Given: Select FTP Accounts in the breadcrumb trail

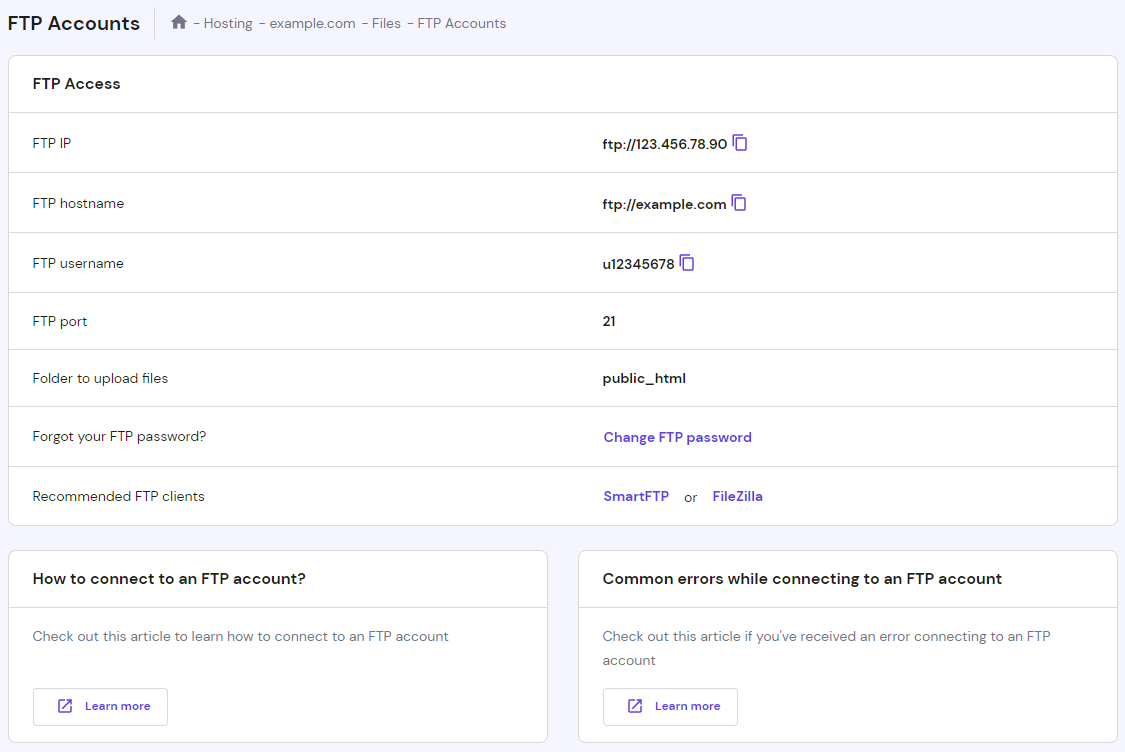Looking at the screenshot, I should (461, 22).
